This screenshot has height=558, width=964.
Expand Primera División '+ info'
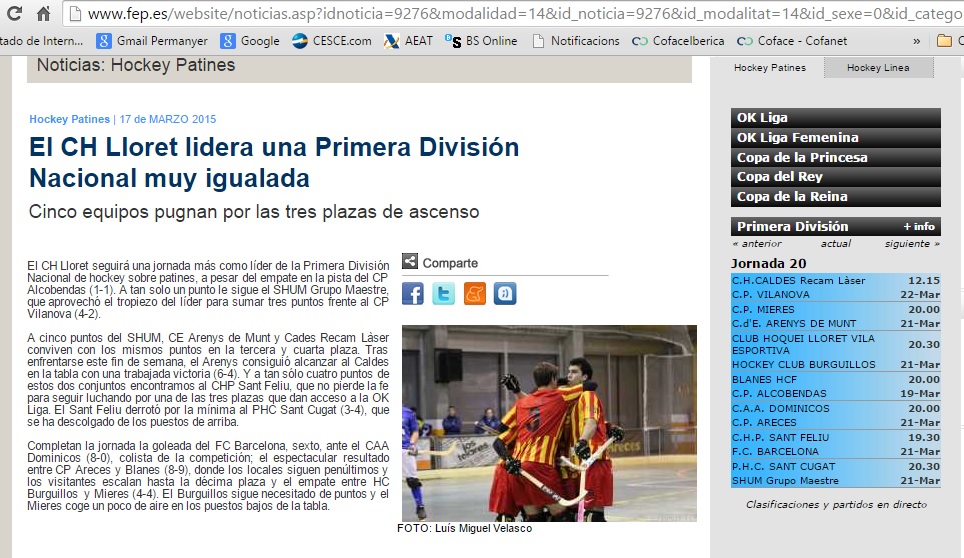pyautogui.click(x=918, y=226)
